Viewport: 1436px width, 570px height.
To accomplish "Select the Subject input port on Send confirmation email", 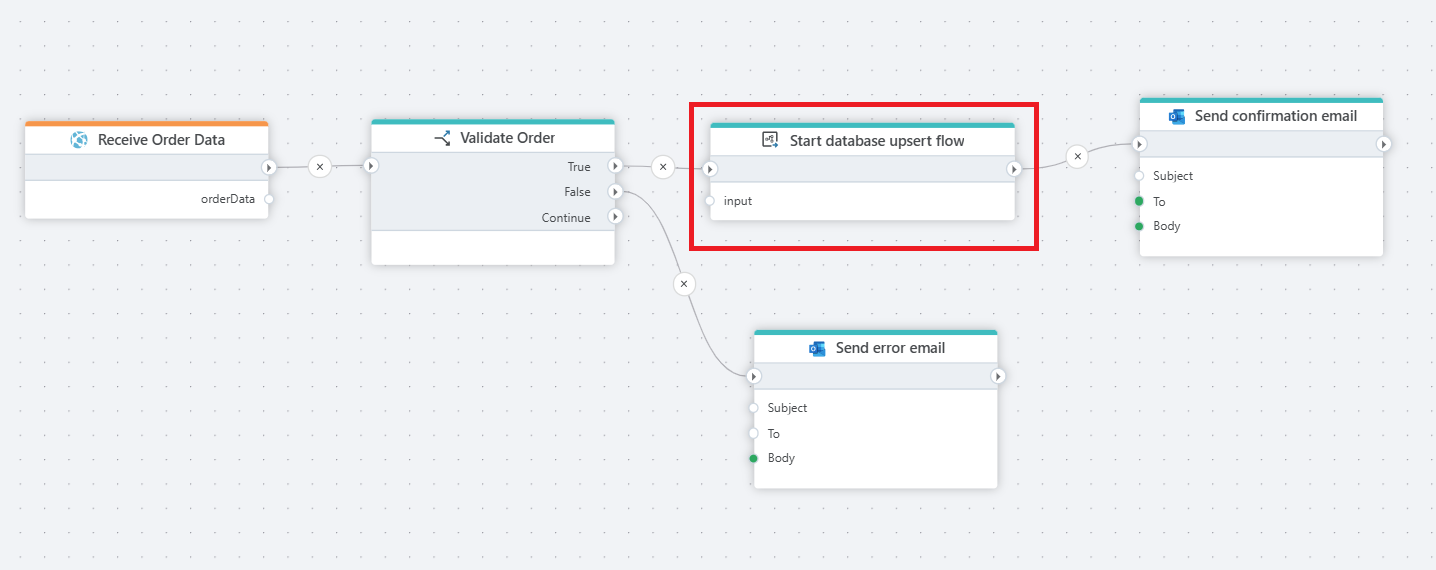I will (1139, 176).
